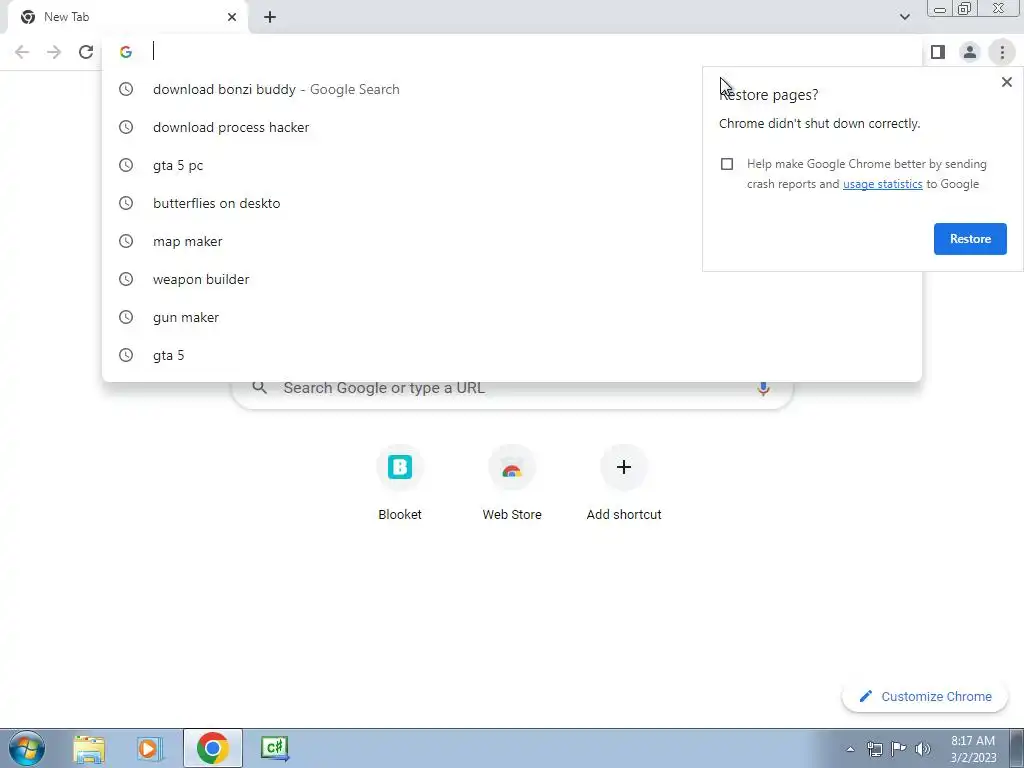This screenshot has width=1024, height=768.
Task: Choose suggestion weapon builder
Action: pyautogui.click(x=511, y=279)
